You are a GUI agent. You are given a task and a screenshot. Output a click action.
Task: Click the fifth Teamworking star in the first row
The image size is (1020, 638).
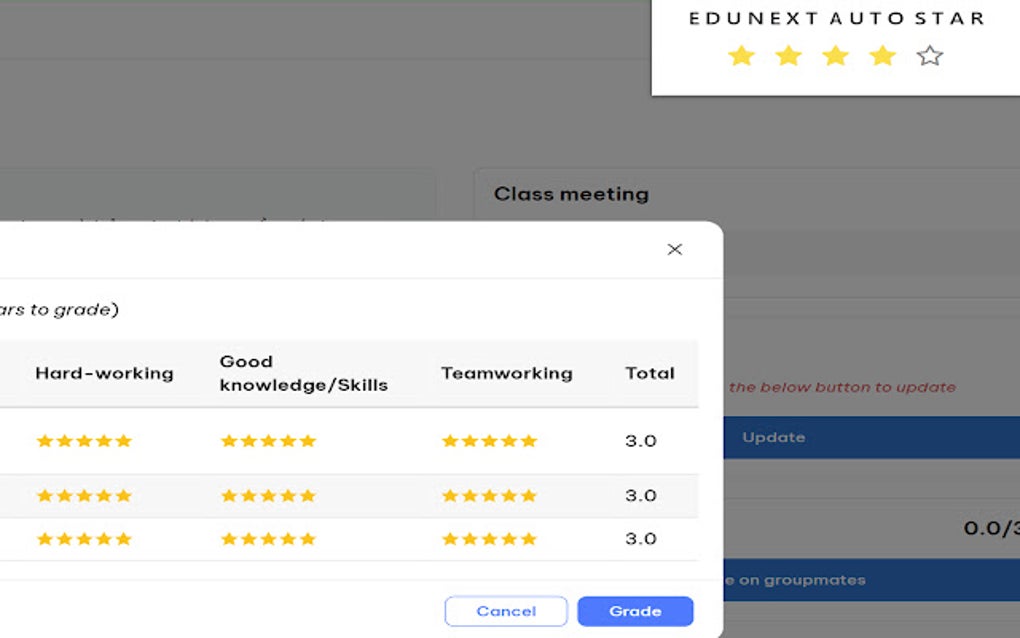(x=529, y=440)
